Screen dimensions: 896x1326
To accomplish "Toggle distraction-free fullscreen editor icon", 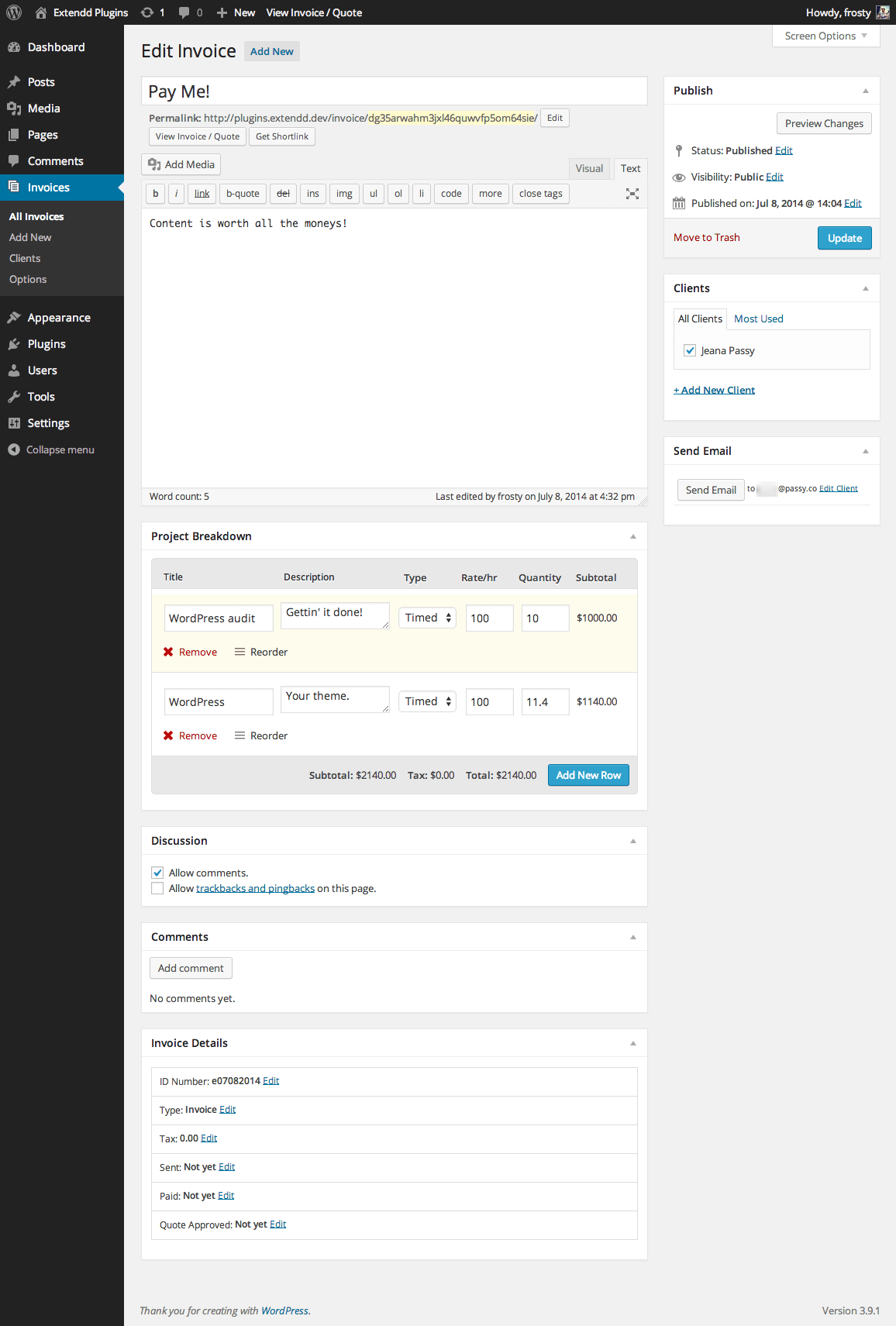I will point(632,194).
